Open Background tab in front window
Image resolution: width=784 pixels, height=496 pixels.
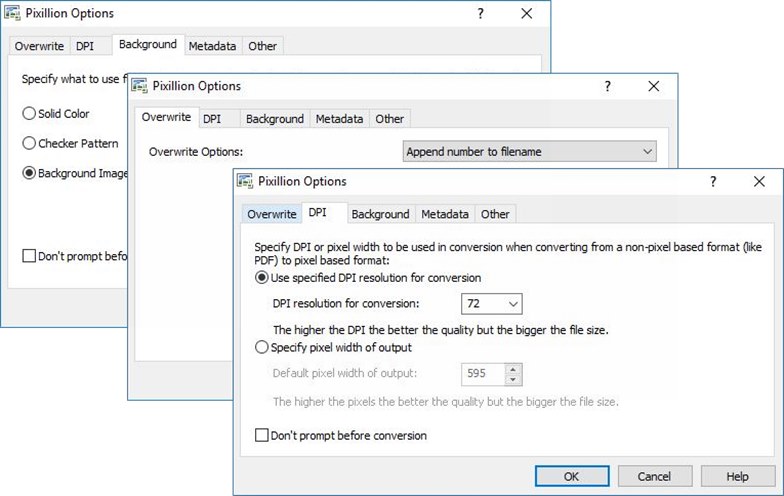coord(380,214)
